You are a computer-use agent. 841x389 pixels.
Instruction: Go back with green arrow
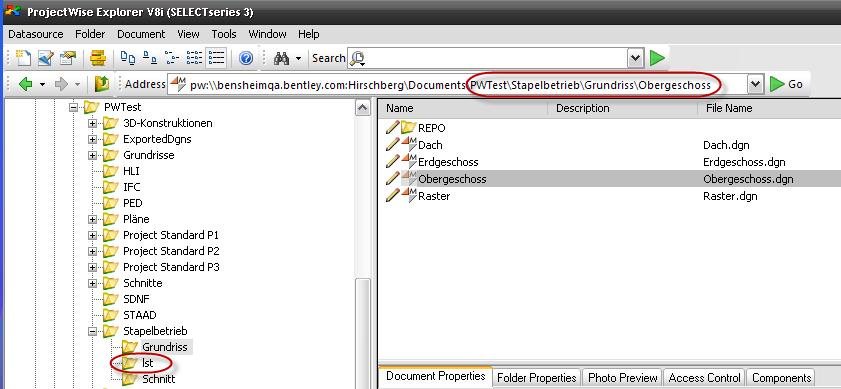25,84
